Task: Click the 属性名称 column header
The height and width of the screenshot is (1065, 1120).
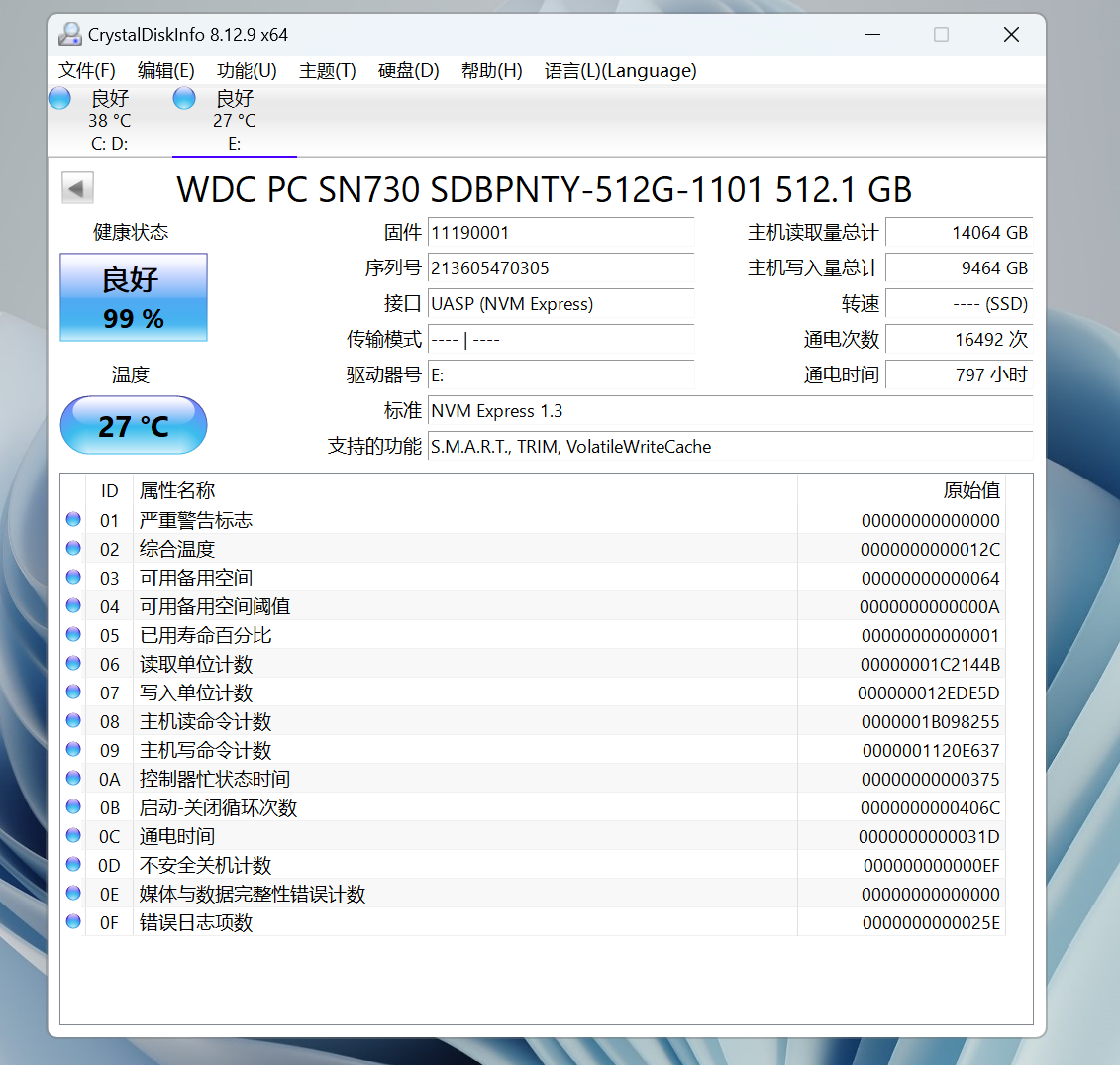Action: tap(177, 490)
